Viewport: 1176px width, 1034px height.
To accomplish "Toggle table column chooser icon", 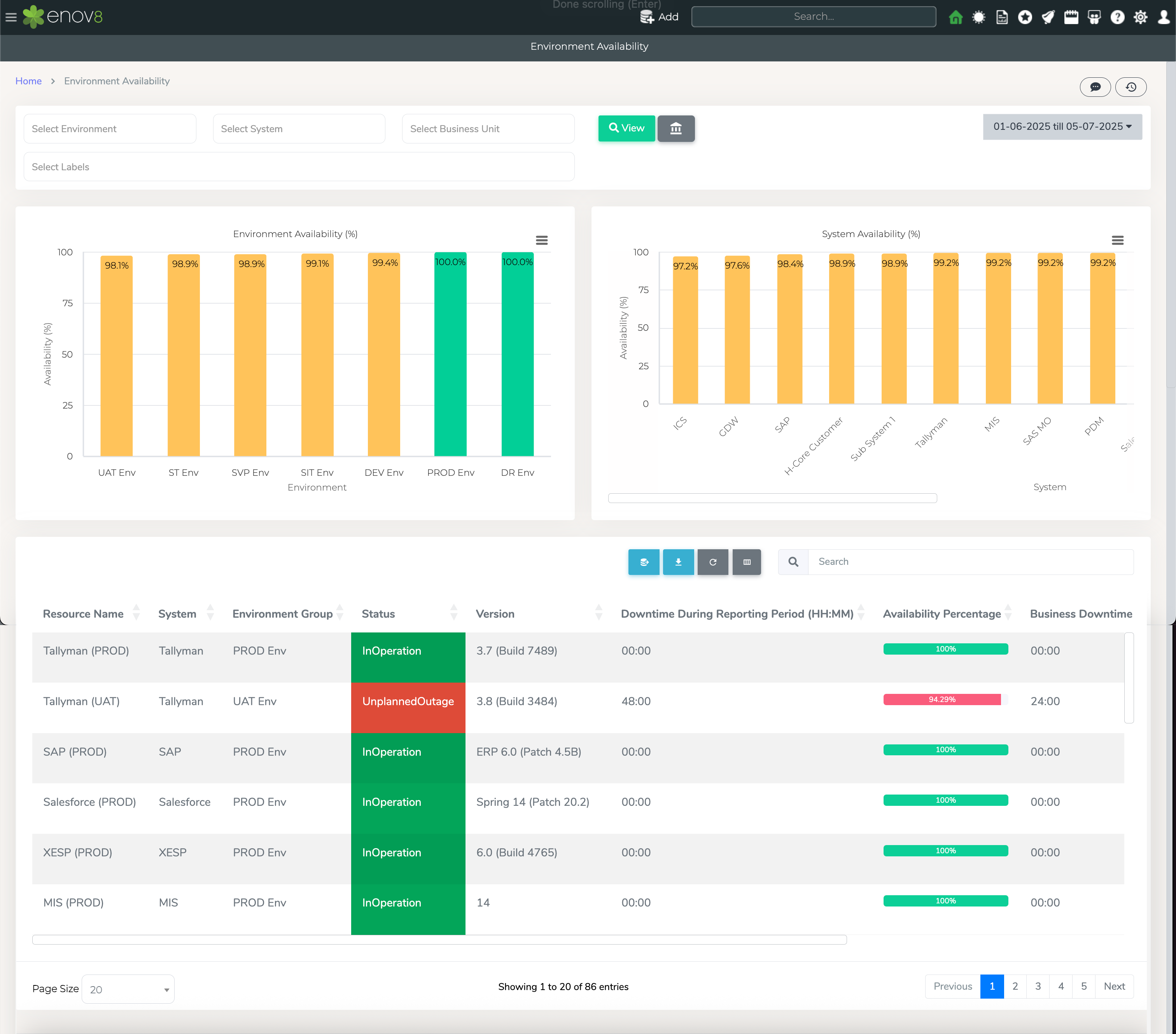I will [x=747, y=562].
